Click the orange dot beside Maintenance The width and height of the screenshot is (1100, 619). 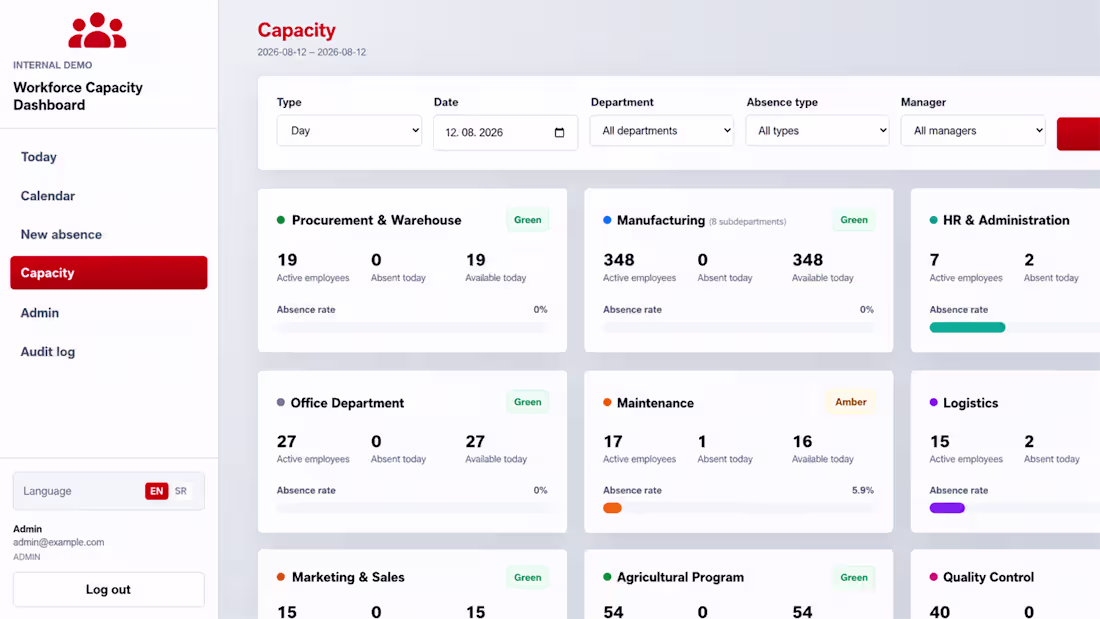[607, 402]
